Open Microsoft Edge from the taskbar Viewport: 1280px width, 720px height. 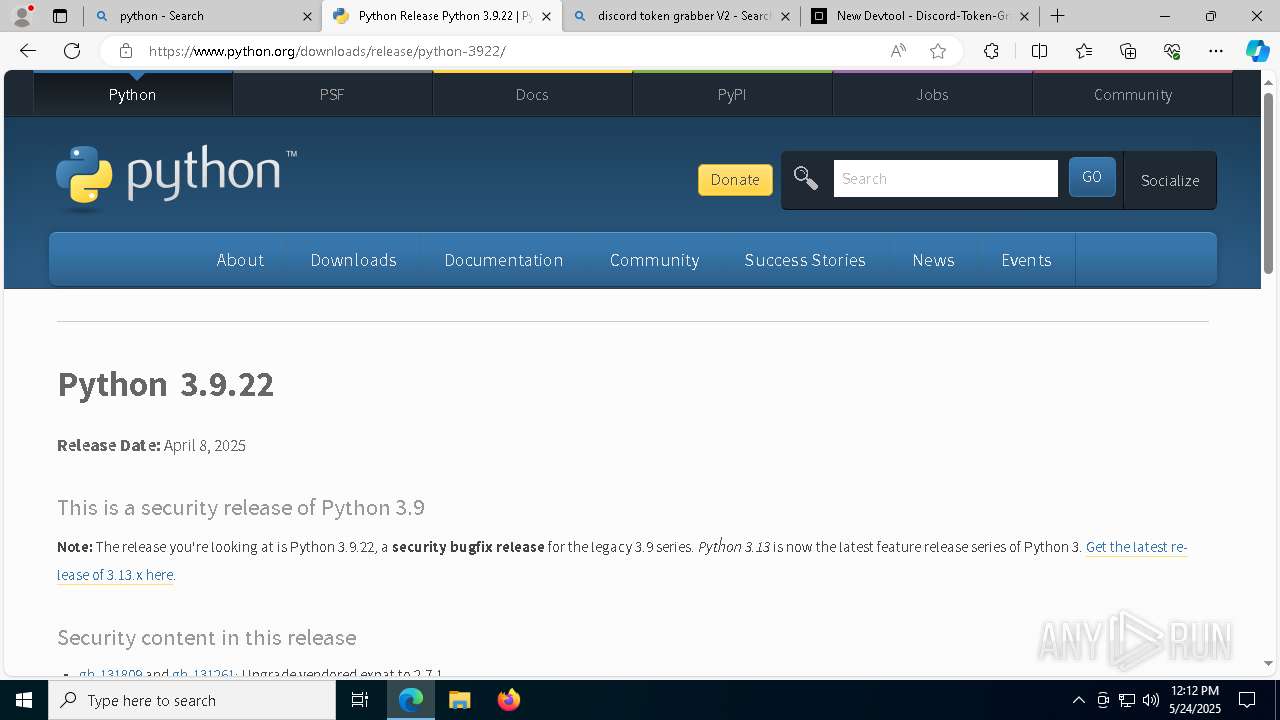411,700
